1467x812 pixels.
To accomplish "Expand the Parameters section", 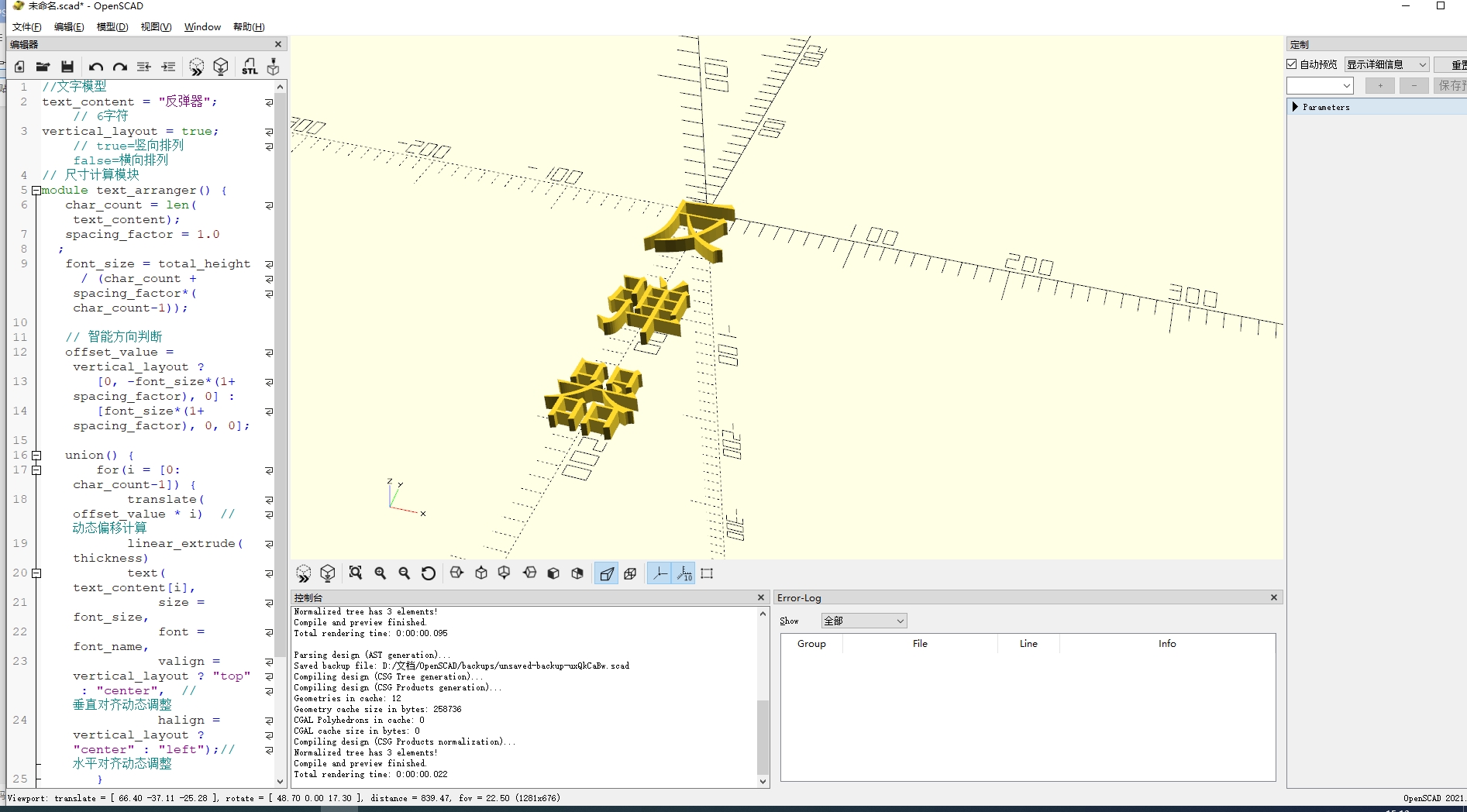I will tap(1295, 107).
